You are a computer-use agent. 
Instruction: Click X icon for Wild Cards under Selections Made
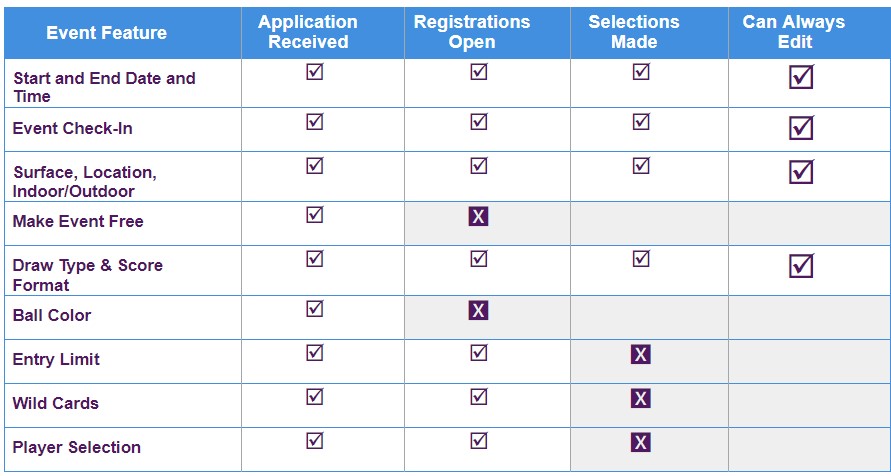[640, 399]
